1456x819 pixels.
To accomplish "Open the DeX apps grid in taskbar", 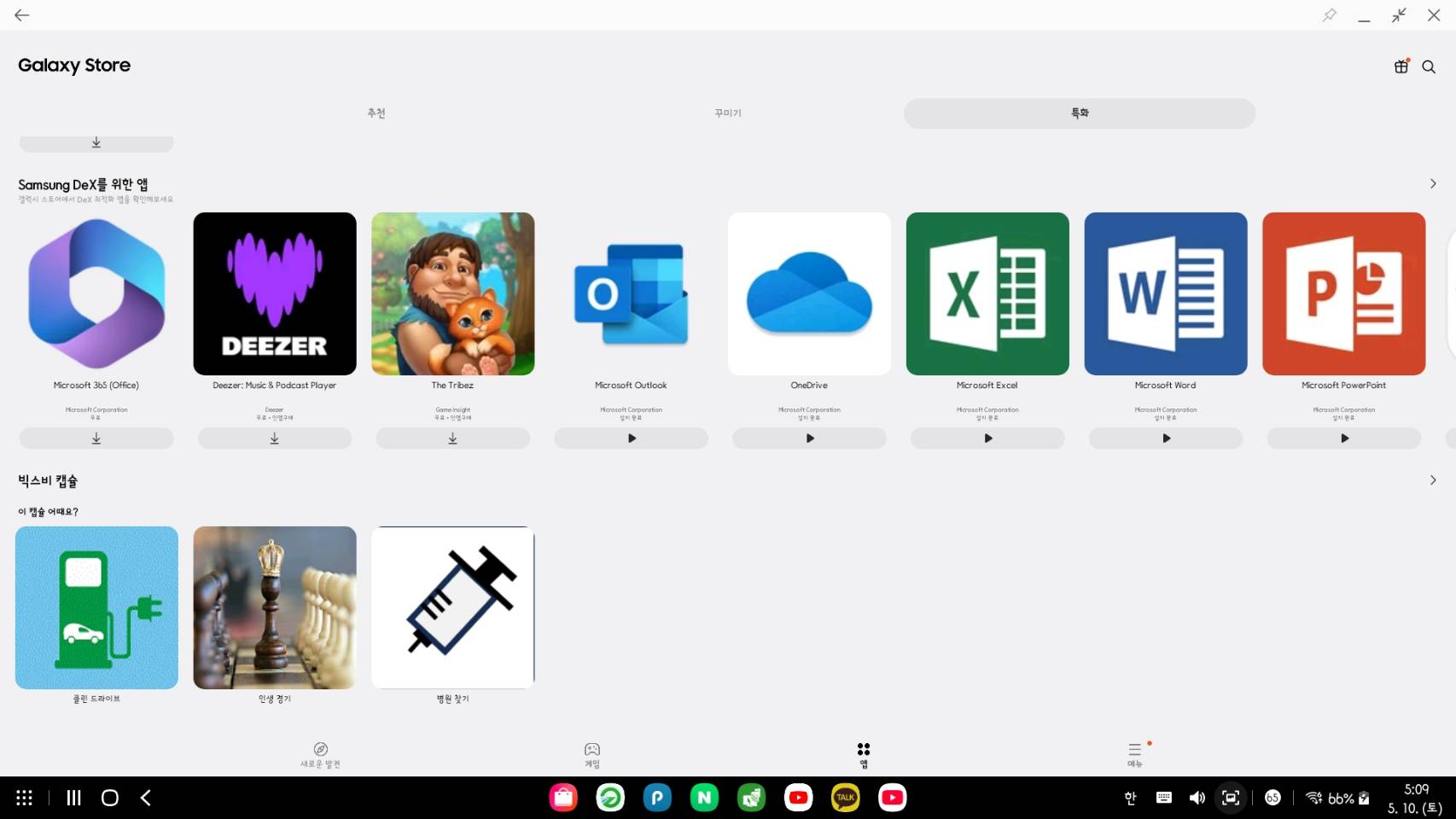I will pos(24,798).
